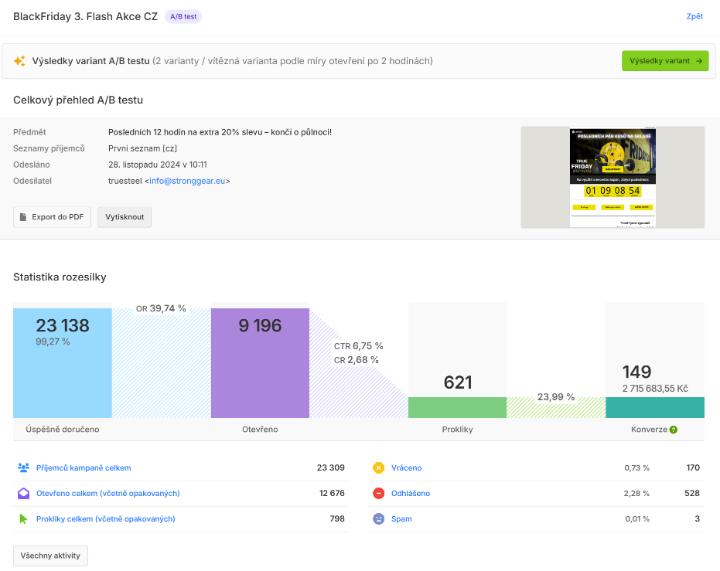Click the 99,27 % delivery rate text
720x571 pixels.
pyautogui.click(x=53, y=342)
